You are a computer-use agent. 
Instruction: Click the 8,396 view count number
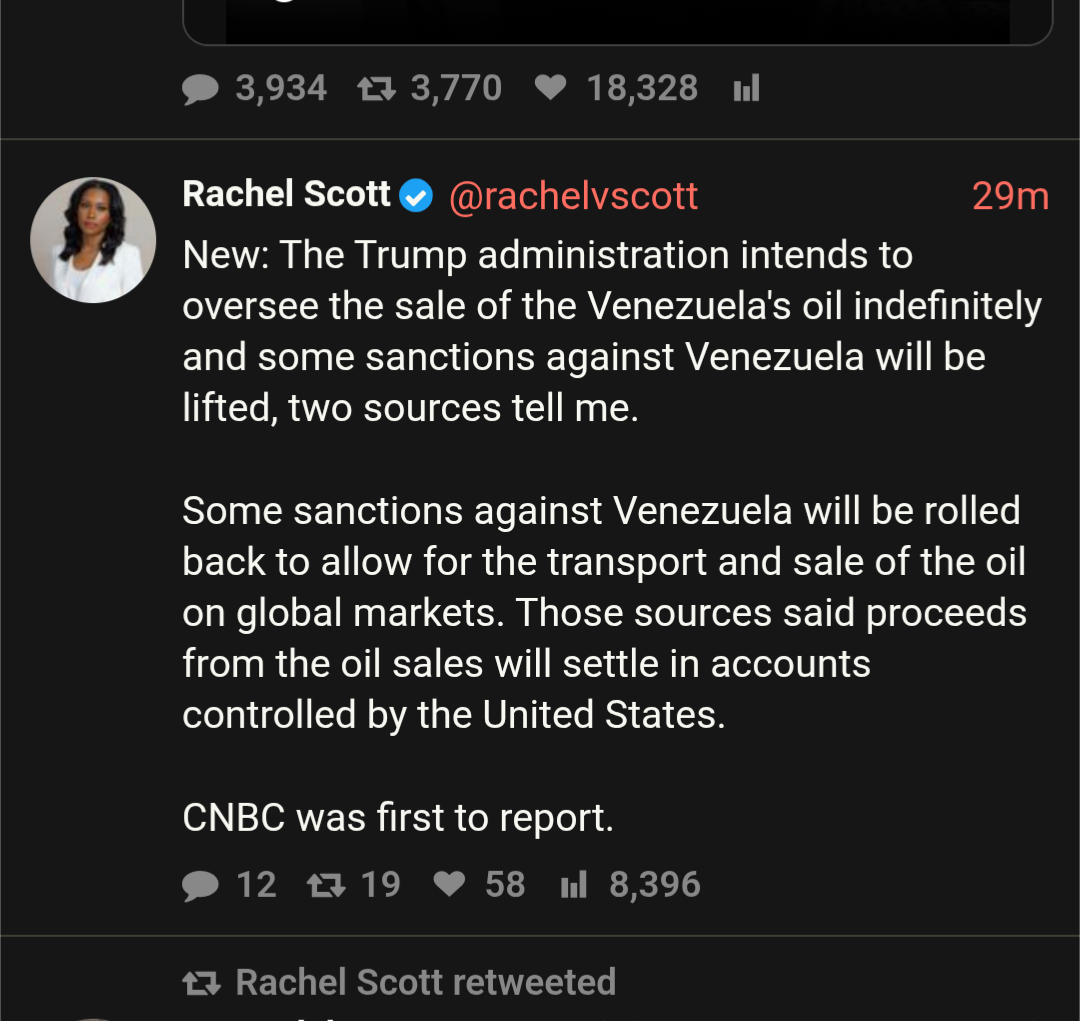[655, 885]
